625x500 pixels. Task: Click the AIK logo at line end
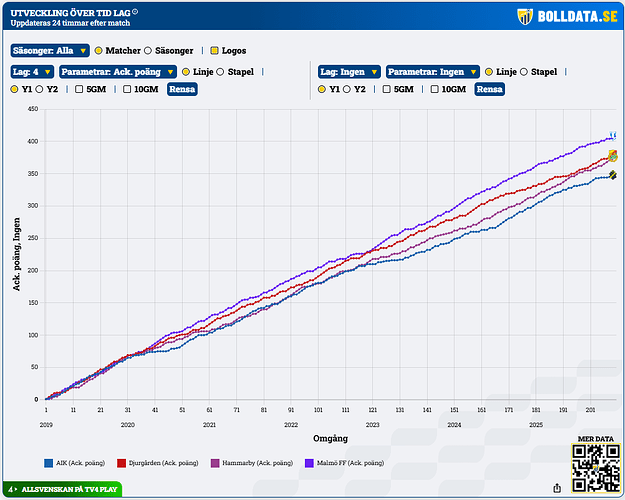tap(613, 176)
